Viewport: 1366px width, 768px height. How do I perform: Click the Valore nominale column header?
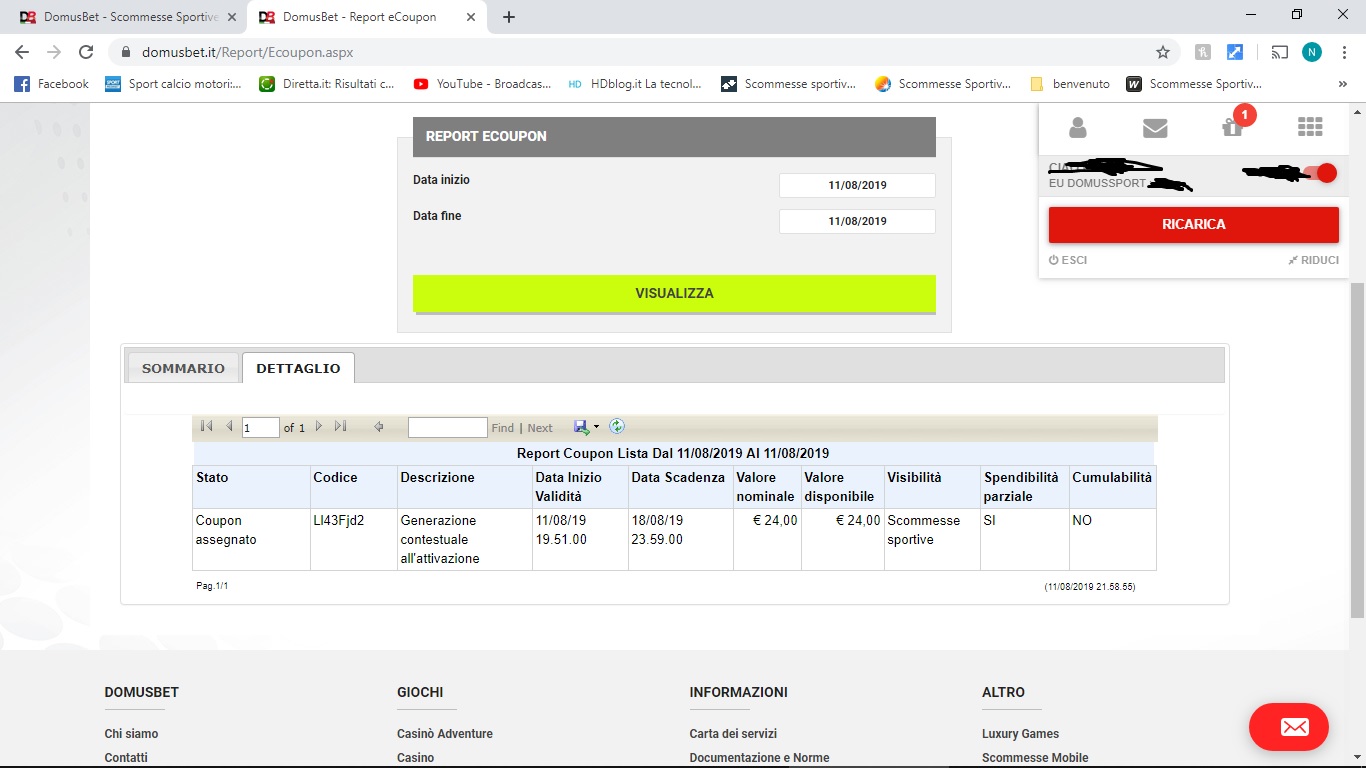[766, 487]
